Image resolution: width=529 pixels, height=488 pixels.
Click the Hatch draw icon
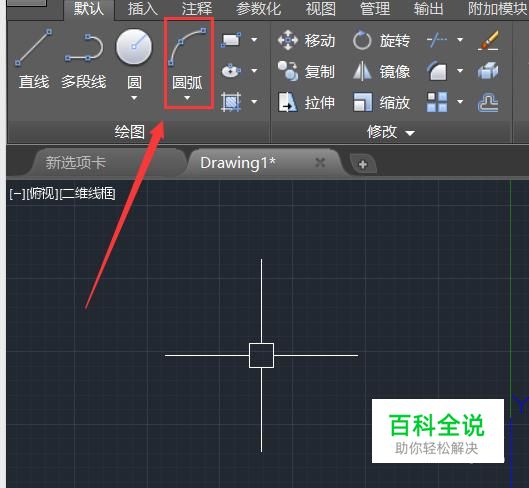[231, 102]
